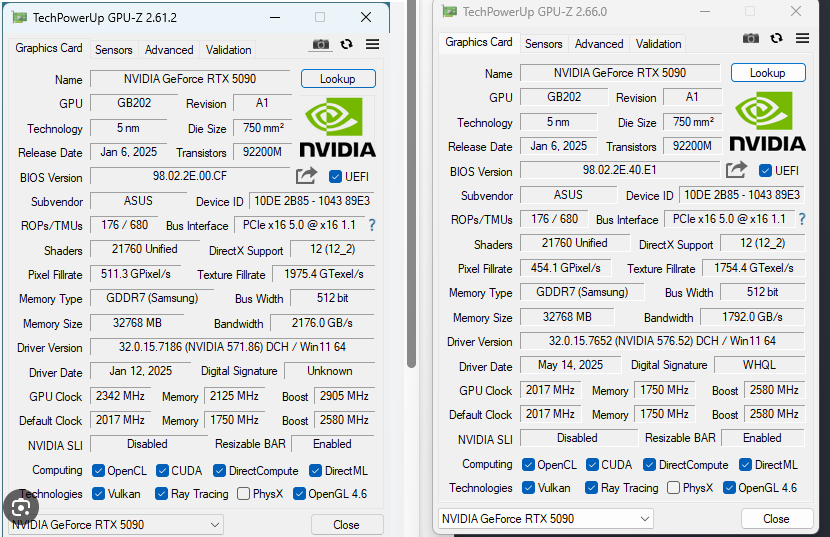Toggle CUDA checkbox in GPU-Z 2.66.0

(592, 464)
